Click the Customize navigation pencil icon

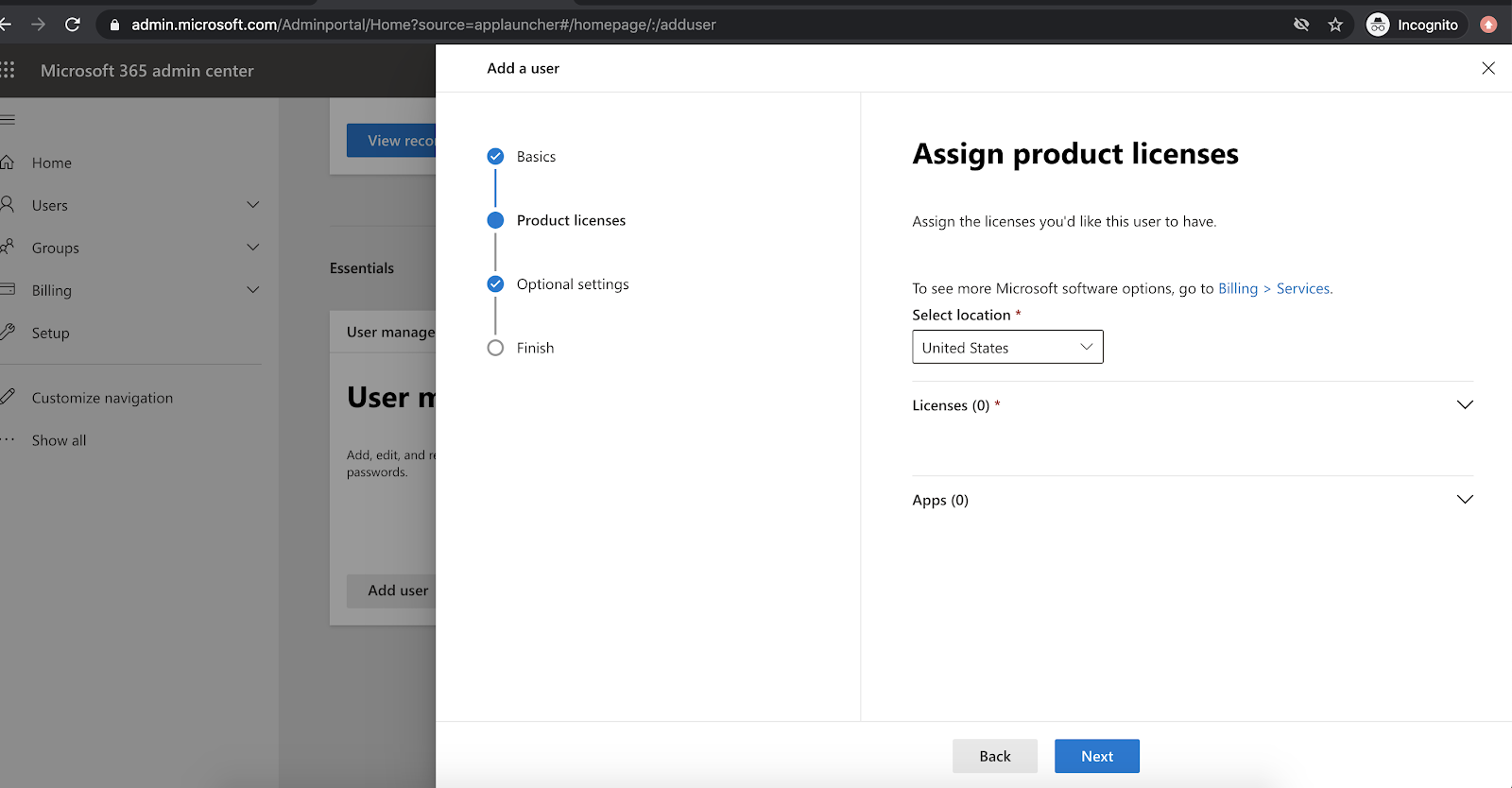(x=8, y=397)
